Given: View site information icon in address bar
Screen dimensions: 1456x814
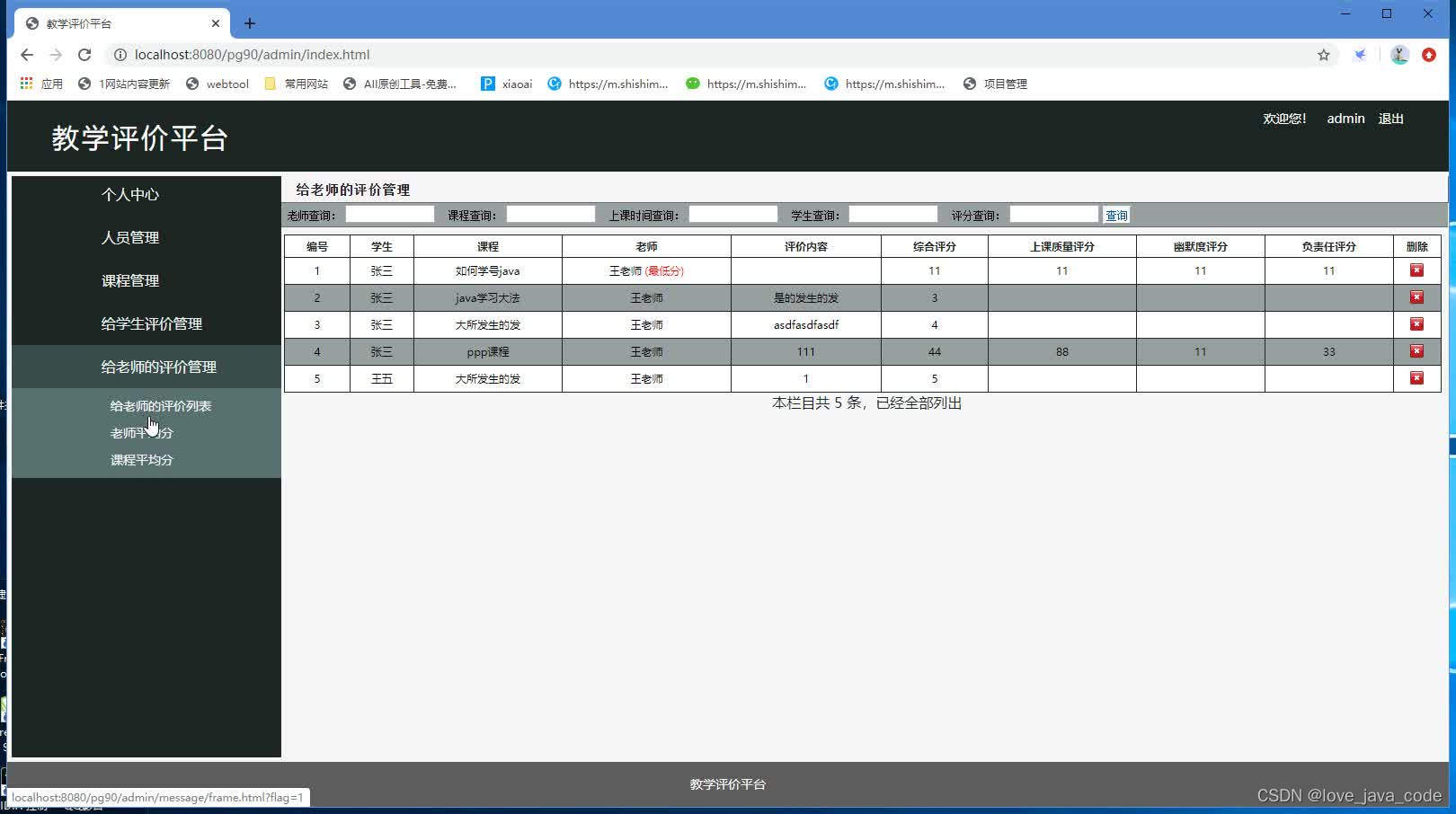Looking at the screenshot, I should 120,55.
